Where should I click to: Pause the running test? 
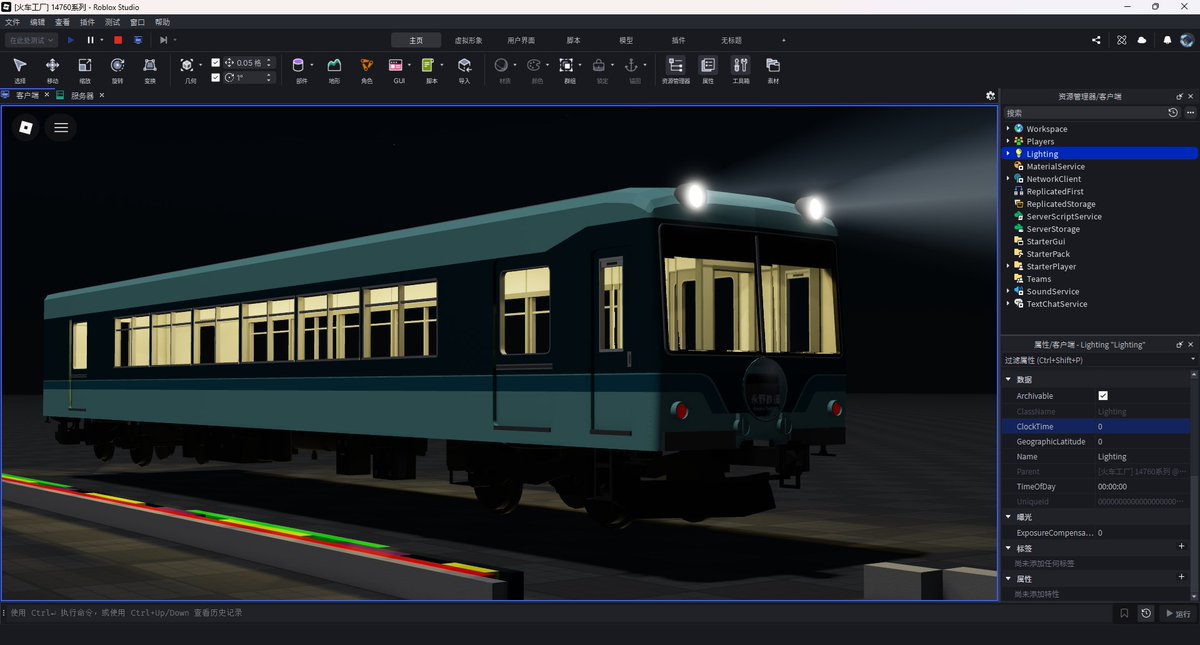pos(90,40)
